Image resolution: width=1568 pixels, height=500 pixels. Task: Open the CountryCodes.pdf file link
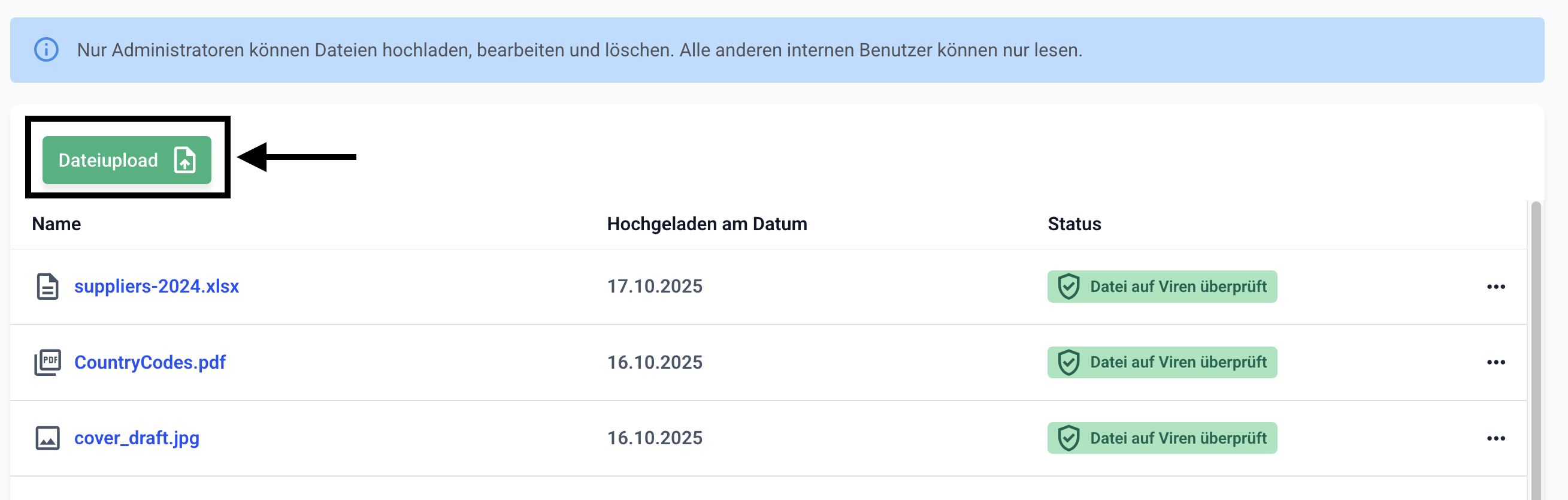(x=150, y=362)
